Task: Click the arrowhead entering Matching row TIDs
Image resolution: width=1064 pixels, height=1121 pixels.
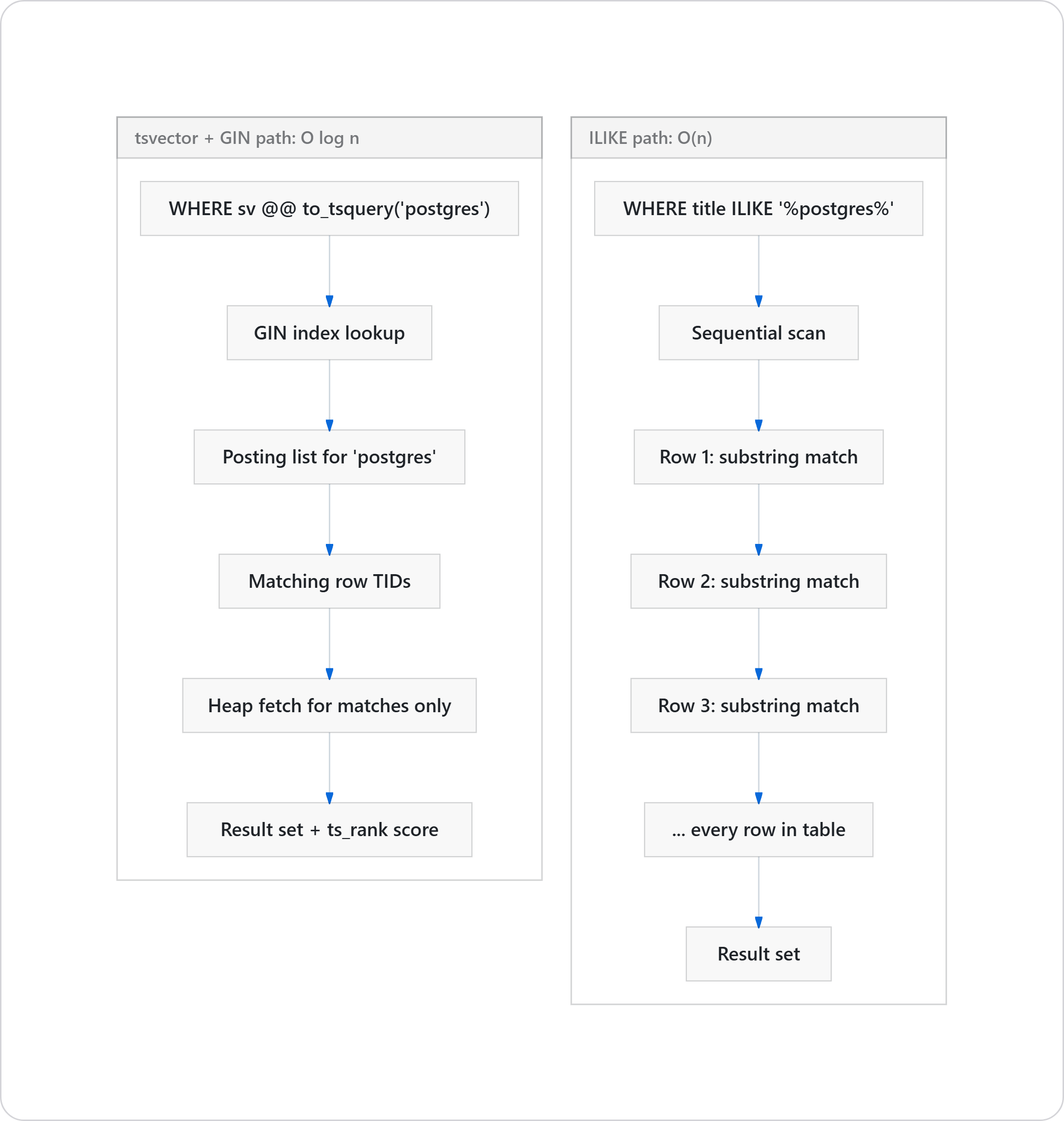Action: pyautogui.click(x=329, y=549)
